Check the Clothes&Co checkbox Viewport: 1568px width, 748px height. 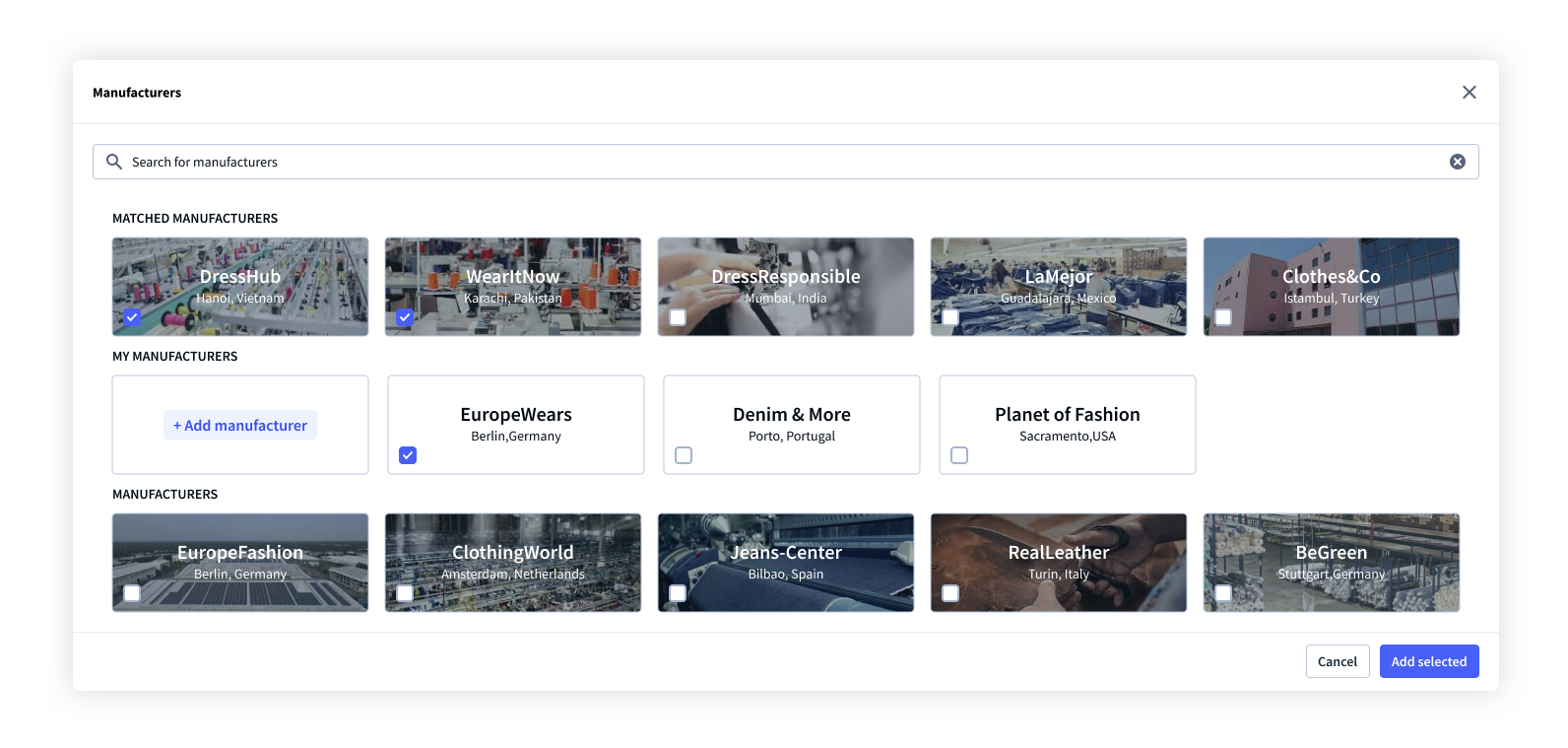(x=1223, y=317)
